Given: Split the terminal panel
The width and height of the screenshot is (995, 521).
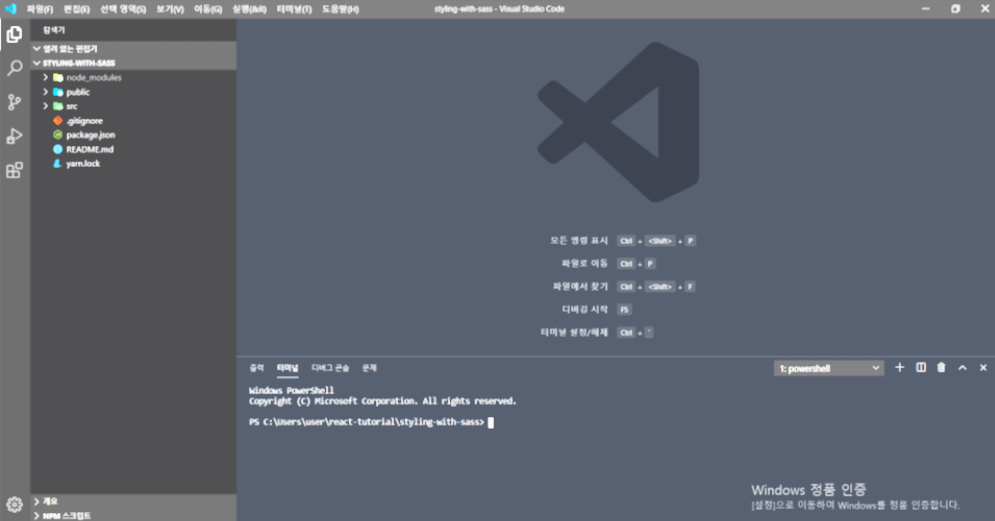Looking at the screenshot, I should point(921,367).
